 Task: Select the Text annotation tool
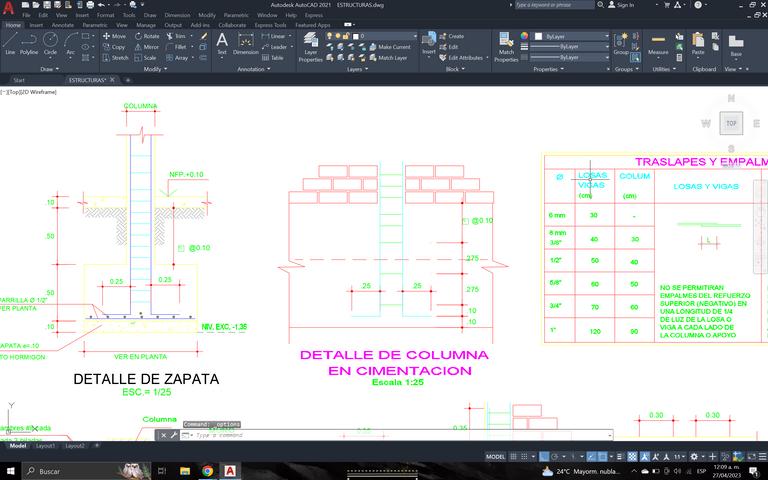222,44
